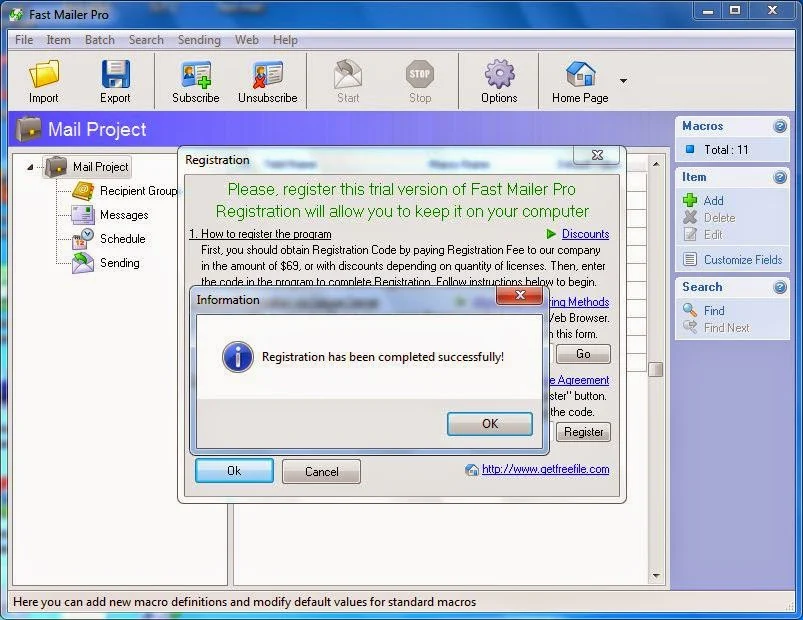Select Mail Project root briefcase icon

[56, 167]
